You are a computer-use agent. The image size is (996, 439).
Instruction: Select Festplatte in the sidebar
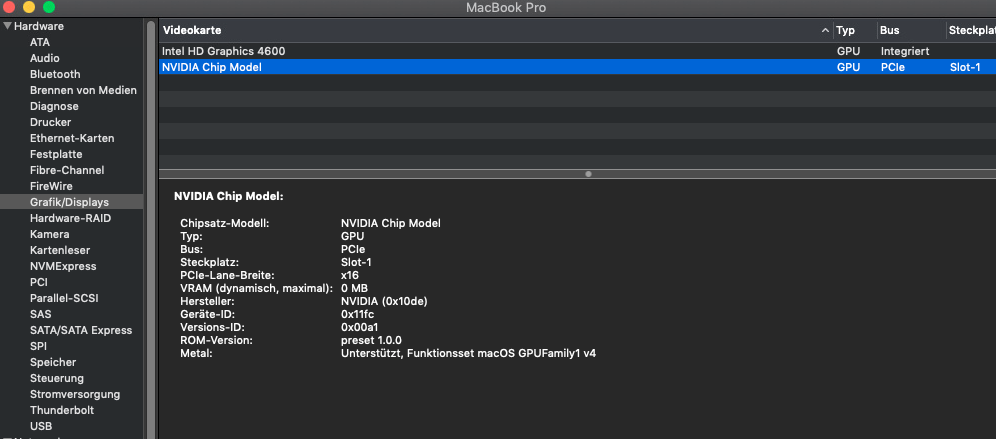point(56,154)
